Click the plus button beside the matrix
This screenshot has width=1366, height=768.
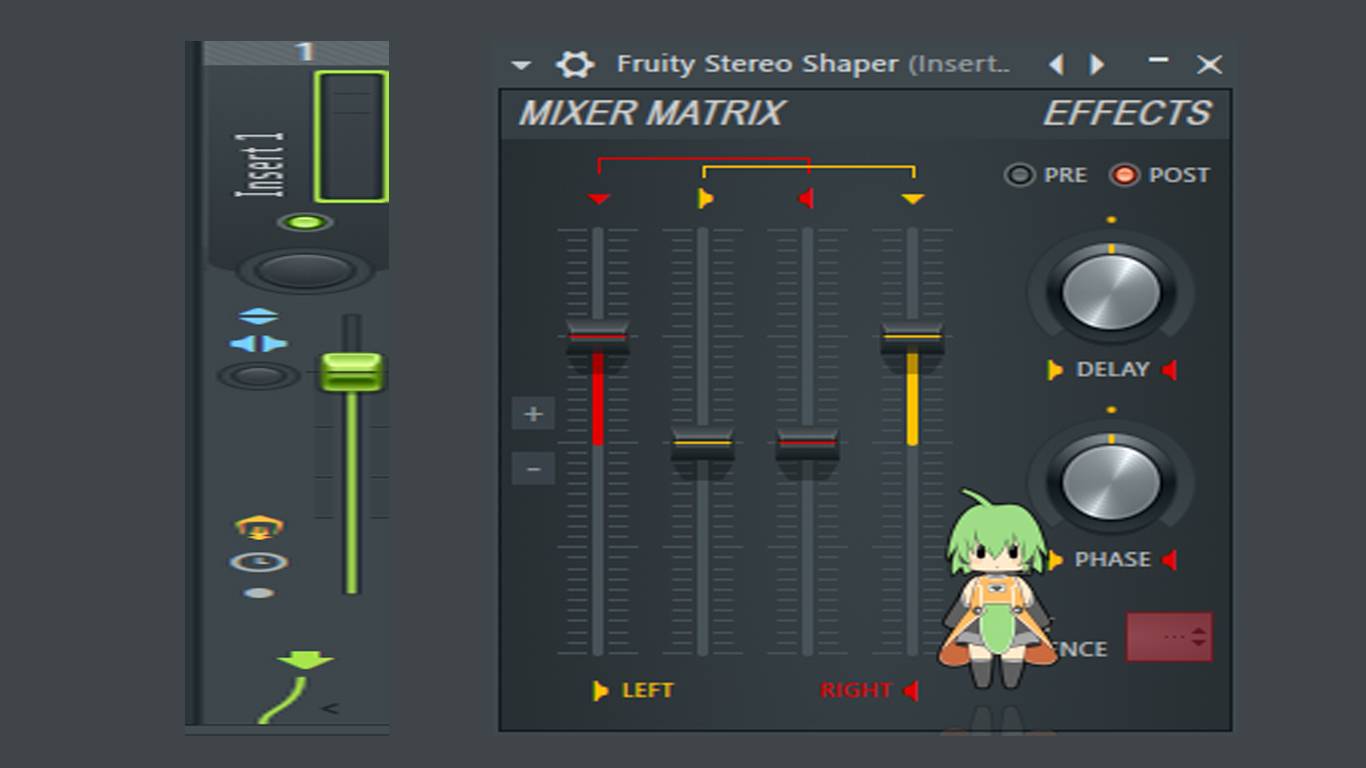(533, 413)
